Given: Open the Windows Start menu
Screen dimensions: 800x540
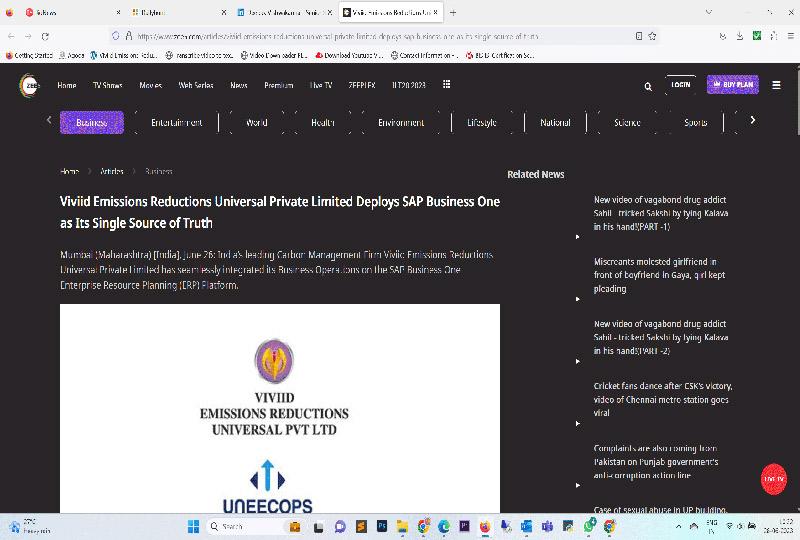Looking at the screenshot, I should click(193, 526).
